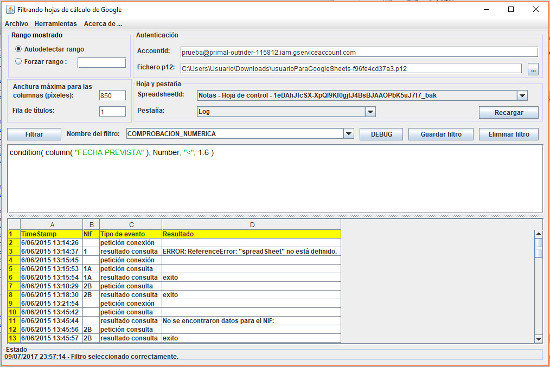Click the scroll up arrow of table
550x367 pixels.
pyautogui.click(x=538, y=234)
